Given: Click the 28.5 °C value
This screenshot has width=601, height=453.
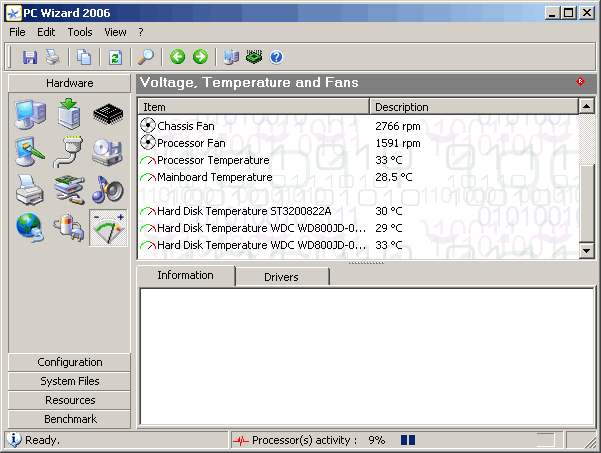Looking at the screenshot, I should pos(393,177).
